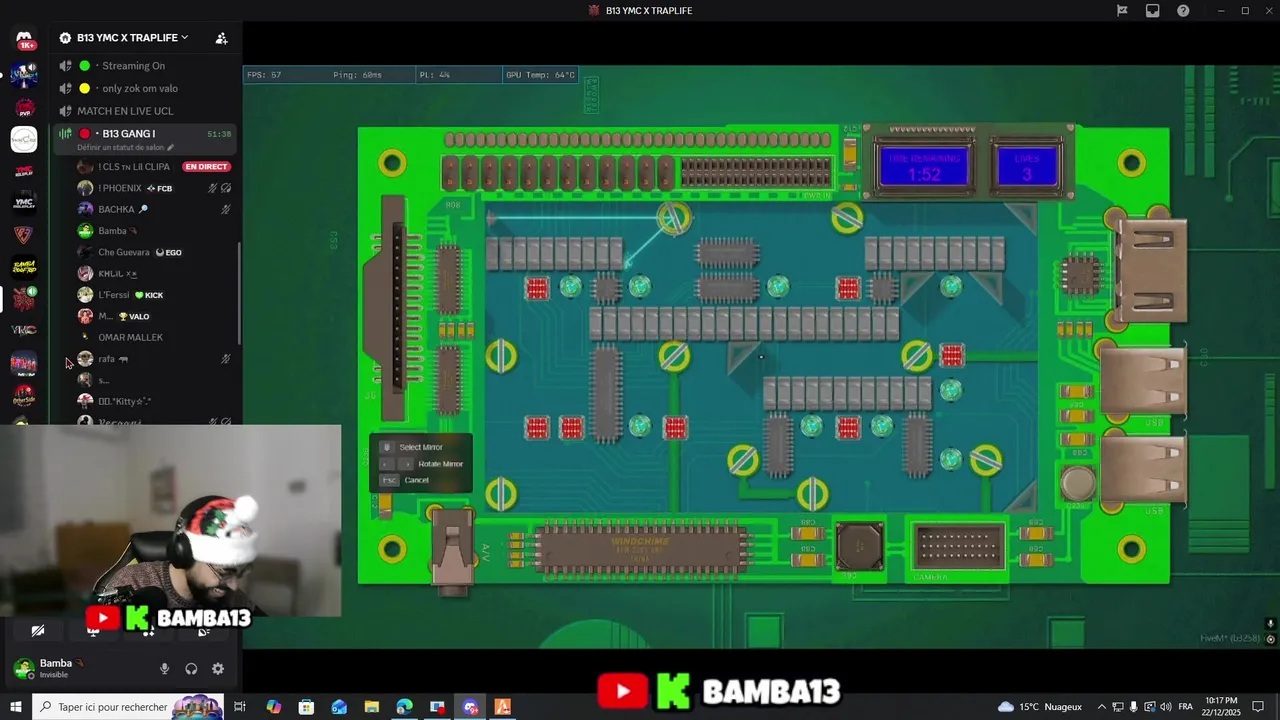The width and height of the screenshot is (1280, 720).
Task: Open the EN DIRECT stream badge
Action: click(206, 166)
